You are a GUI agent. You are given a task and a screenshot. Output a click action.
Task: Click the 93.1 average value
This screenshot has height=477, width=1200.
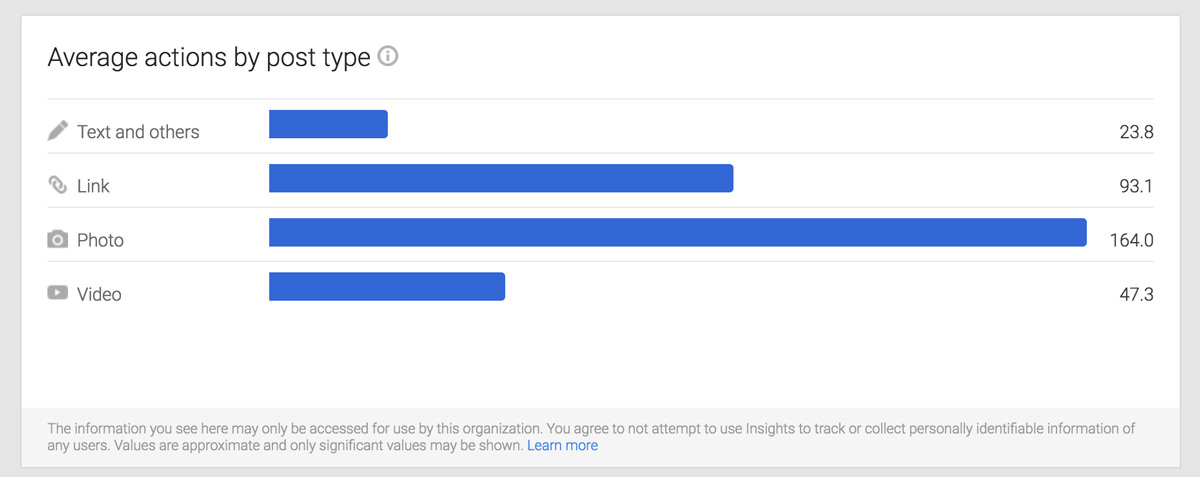pos(1136,186)
